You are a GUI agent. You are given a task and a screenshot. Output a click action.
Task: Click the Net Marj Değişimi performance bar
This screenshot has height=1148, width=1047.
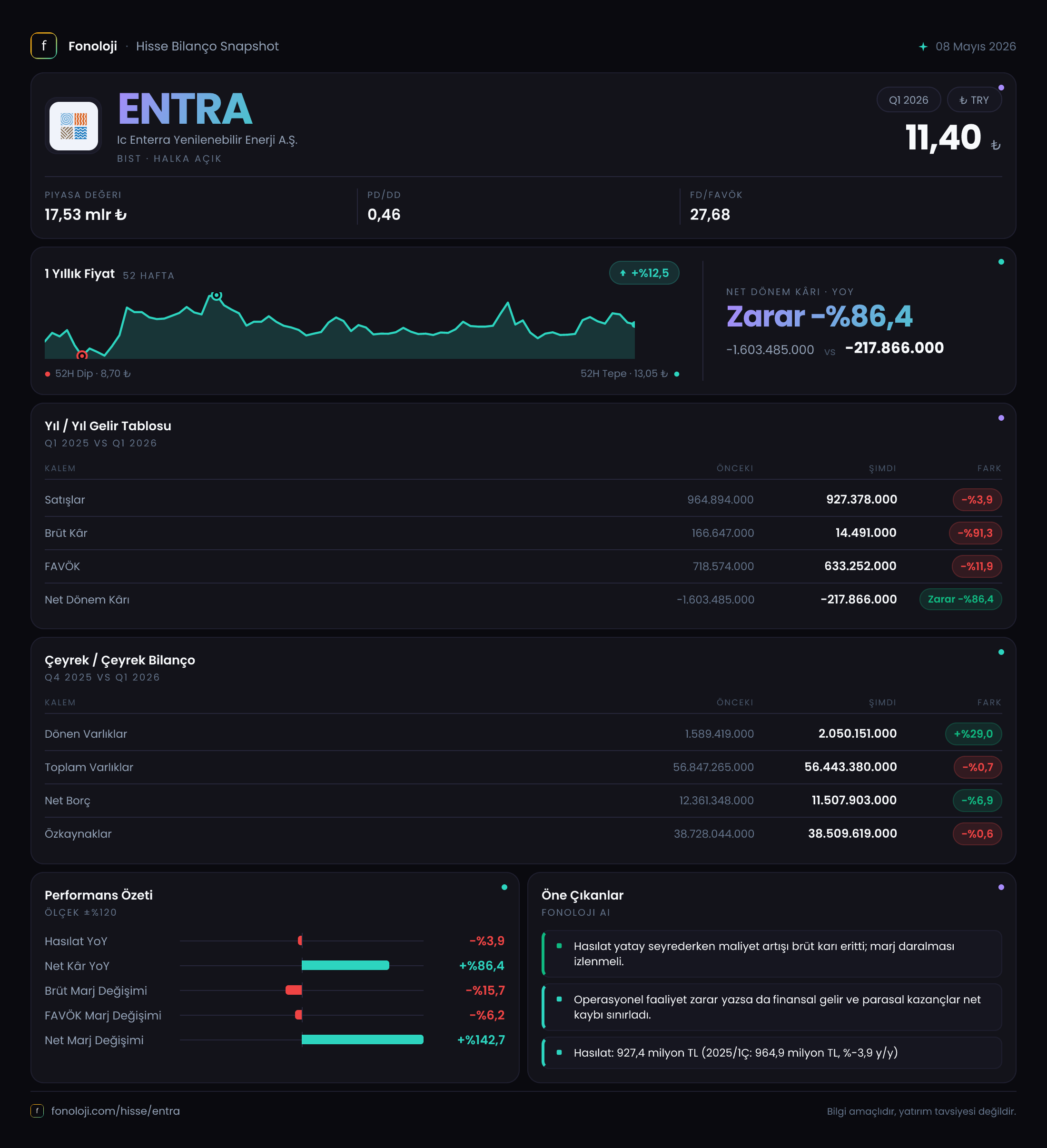362,1040
